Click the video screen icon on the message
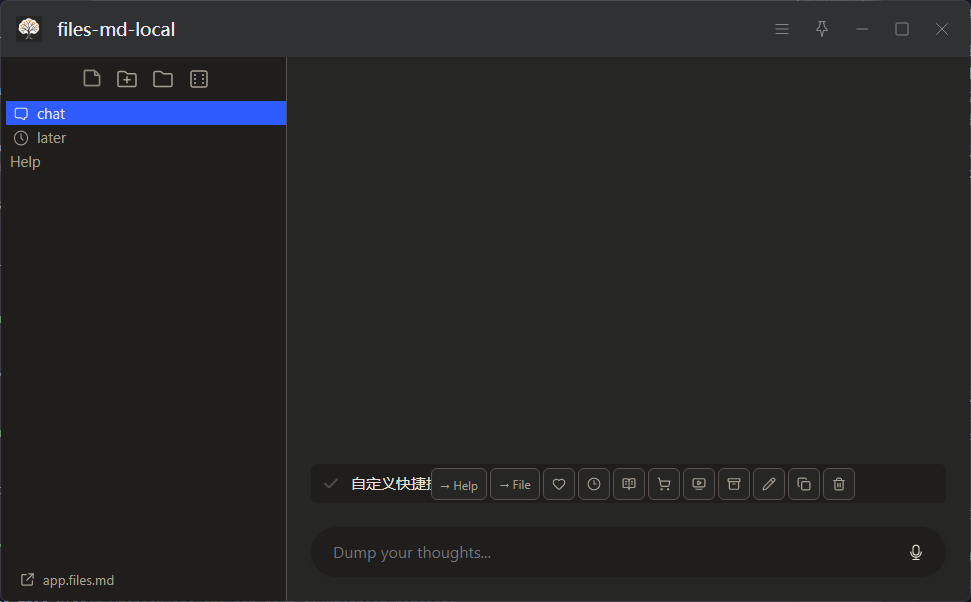This screenshot has height=602, width=971. (x=699, y=484)
